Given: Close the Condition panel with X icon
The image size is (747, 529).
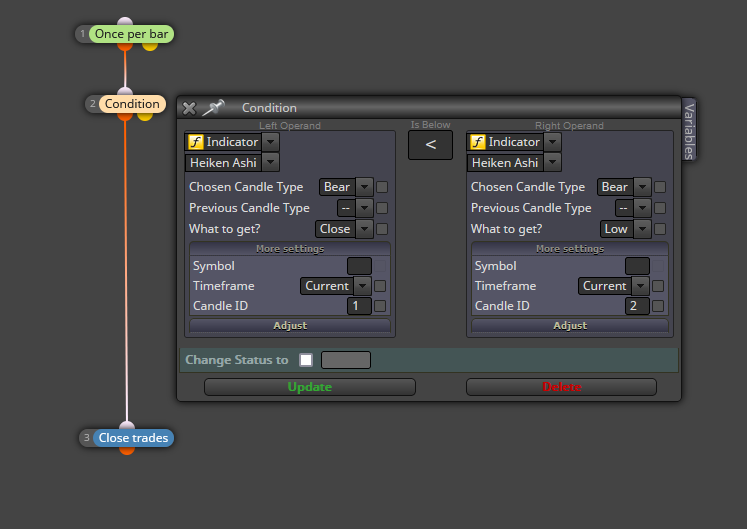Looking at the screenshot, I should [x=189, y=108].
